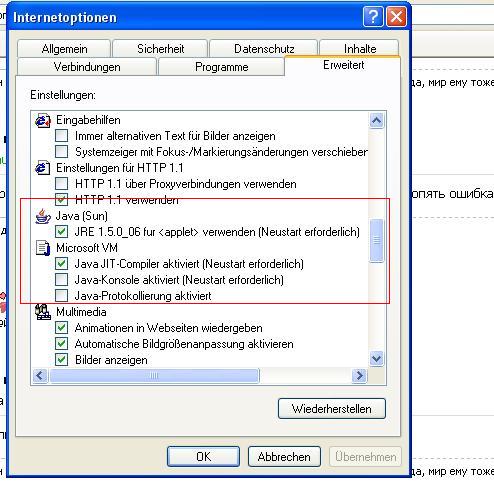Screen dimensions: 494x499
Task: Click the question mark help button in the title bar
Action: pos(373,17)
